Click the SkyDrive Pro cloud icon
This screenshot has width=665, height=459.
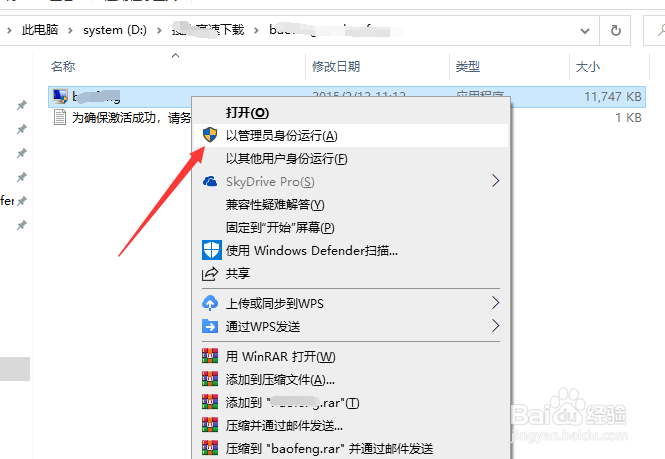tap(210, 182)
